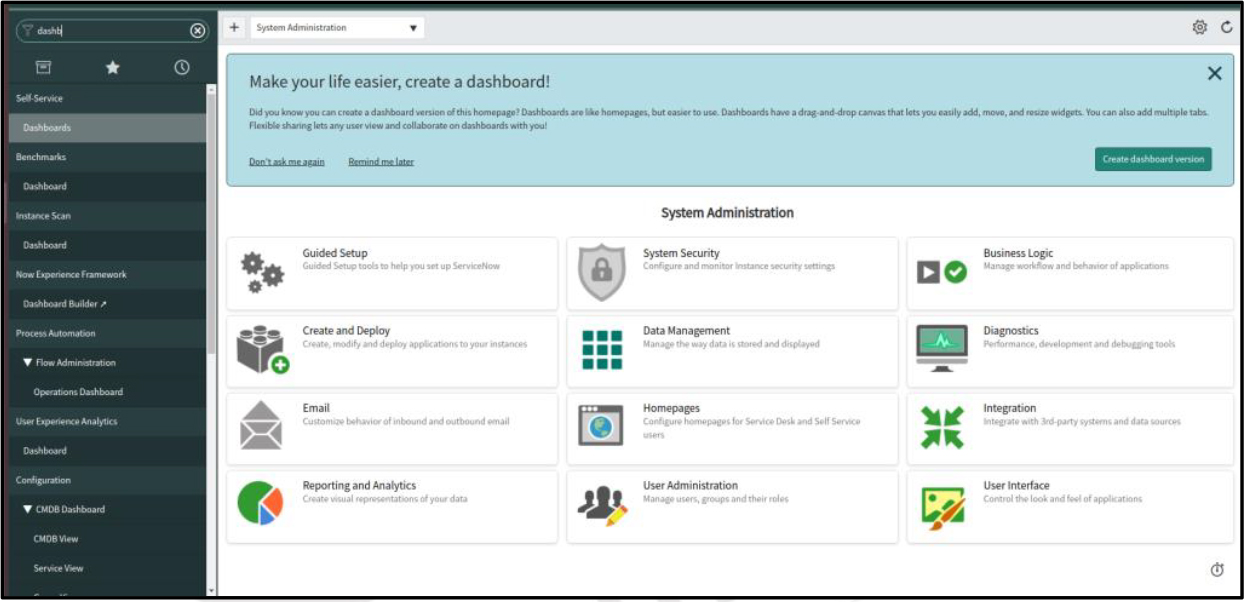Open Dashboard Builder module
Image resolution: width=1246 pixels, height=602 pixels.
[x=108, y=304]
